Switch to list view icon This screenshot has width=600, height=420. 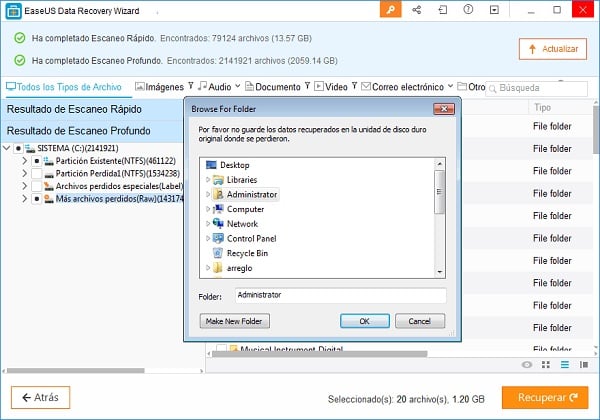[x=565, y=365]
